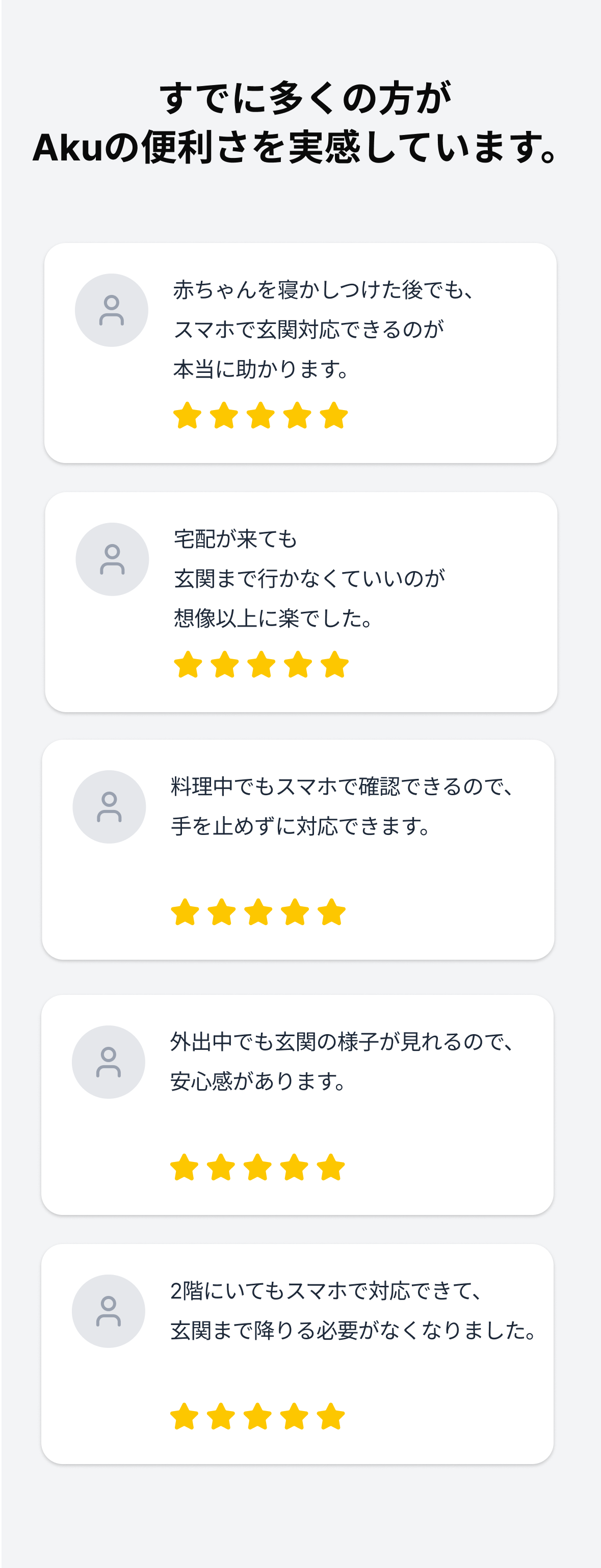Click the first star under the 赤ちゃん review
This screenshot has height=1568, width=601.
(x=187, y=416)
